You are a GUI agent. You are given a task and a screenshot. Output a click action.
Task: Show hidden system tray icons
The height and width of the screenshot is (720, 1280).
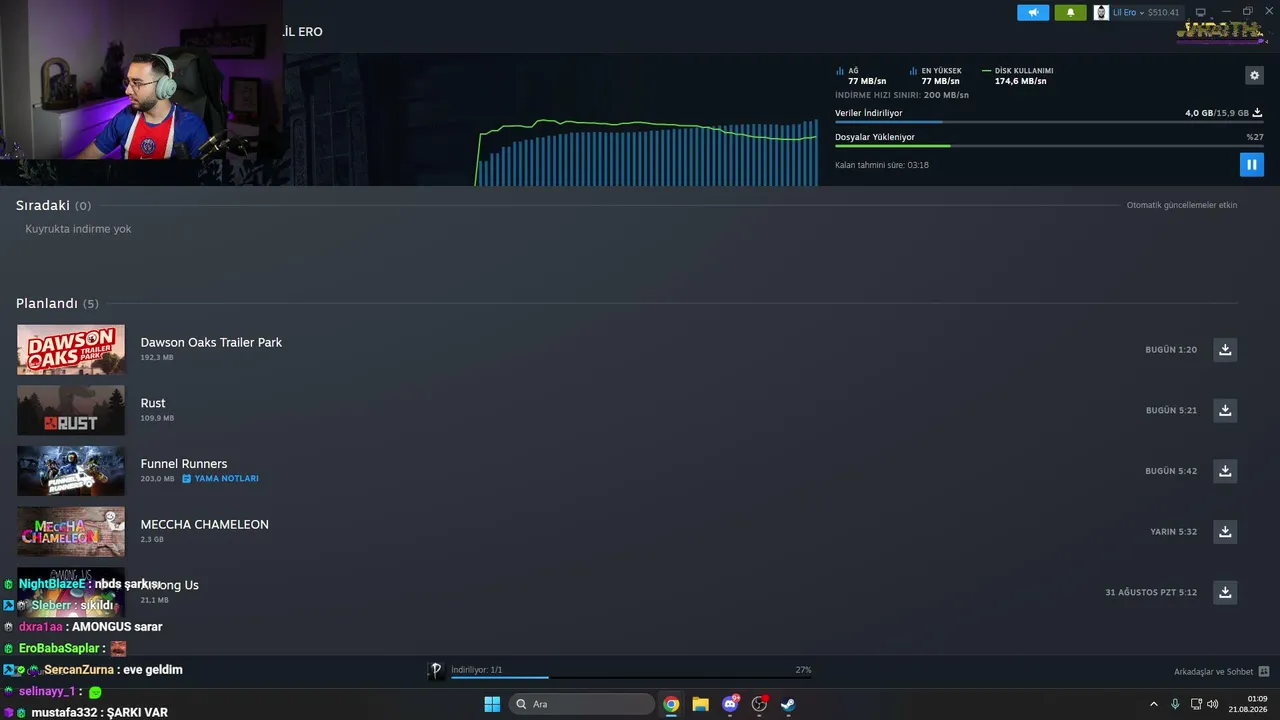coord(1153,704)
